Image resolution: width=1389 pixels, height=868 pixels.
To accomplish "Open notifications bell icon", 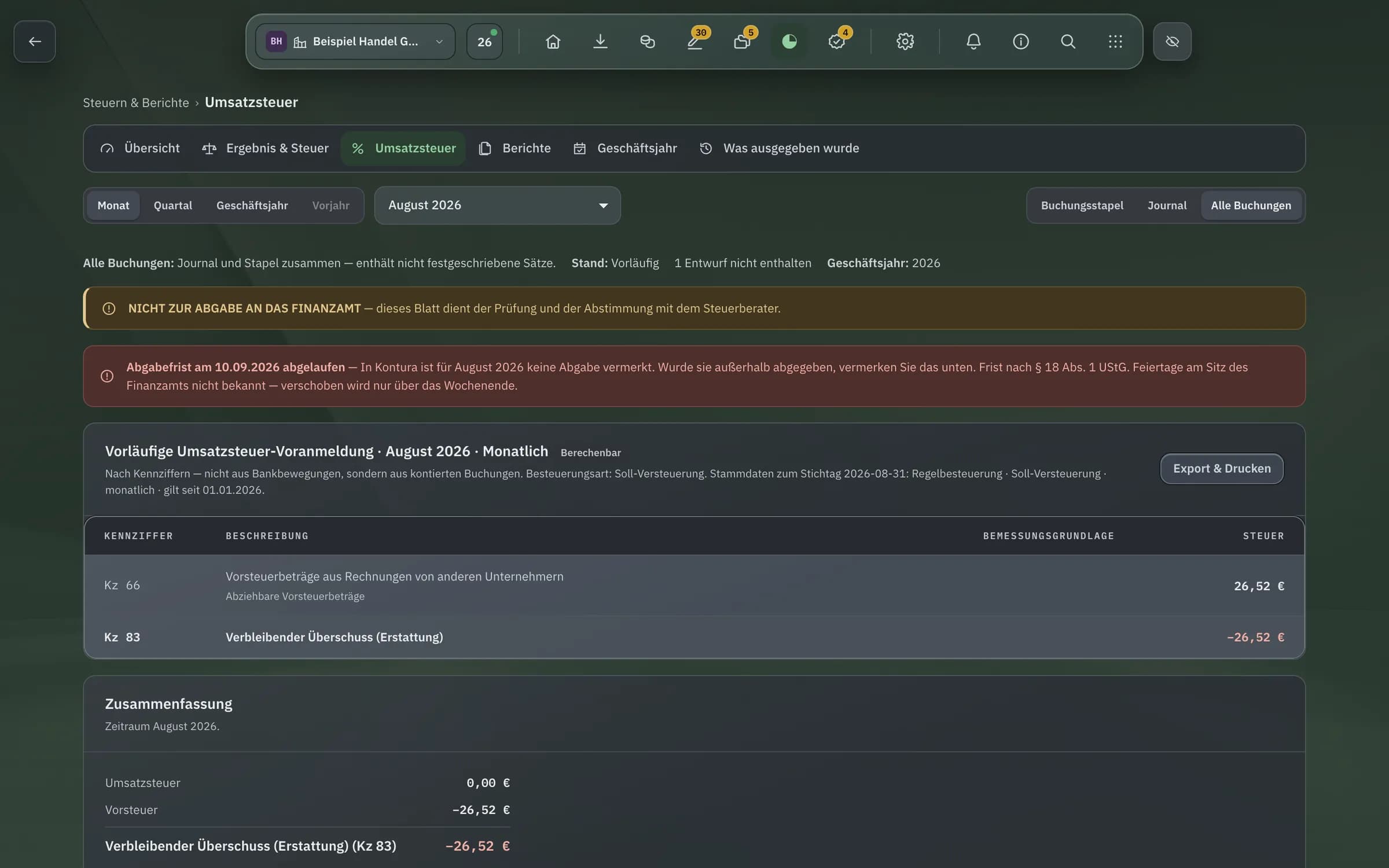I will tap(973, 41).
